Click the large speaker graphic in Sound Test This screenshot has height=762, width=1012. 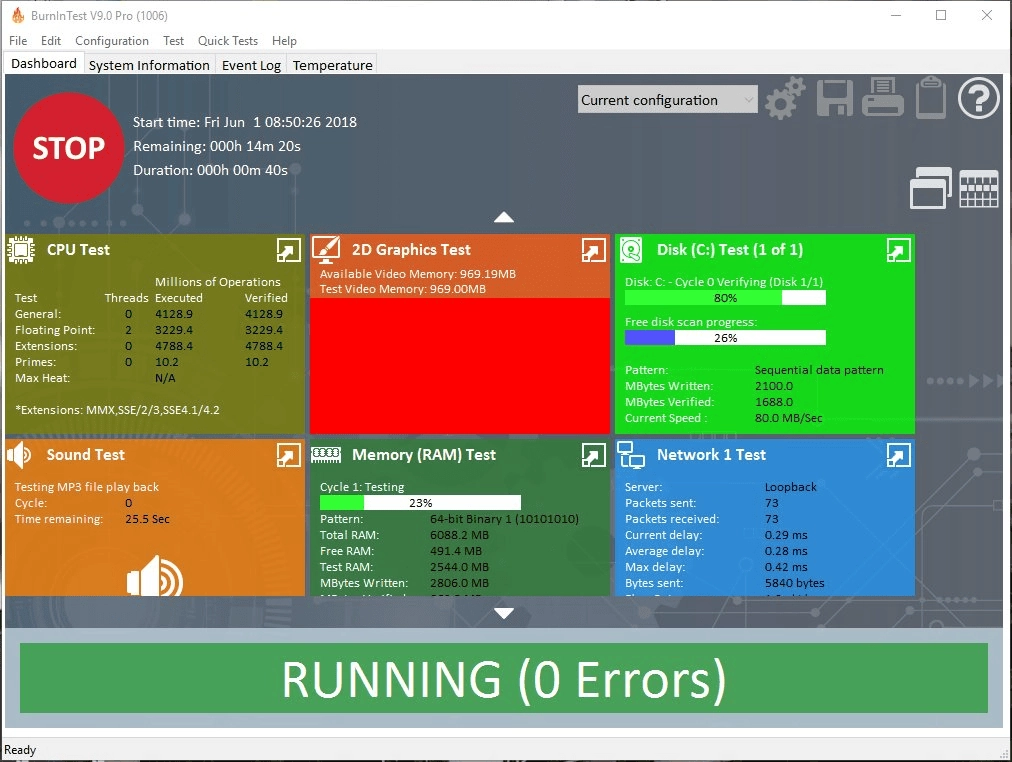(155, 576)
